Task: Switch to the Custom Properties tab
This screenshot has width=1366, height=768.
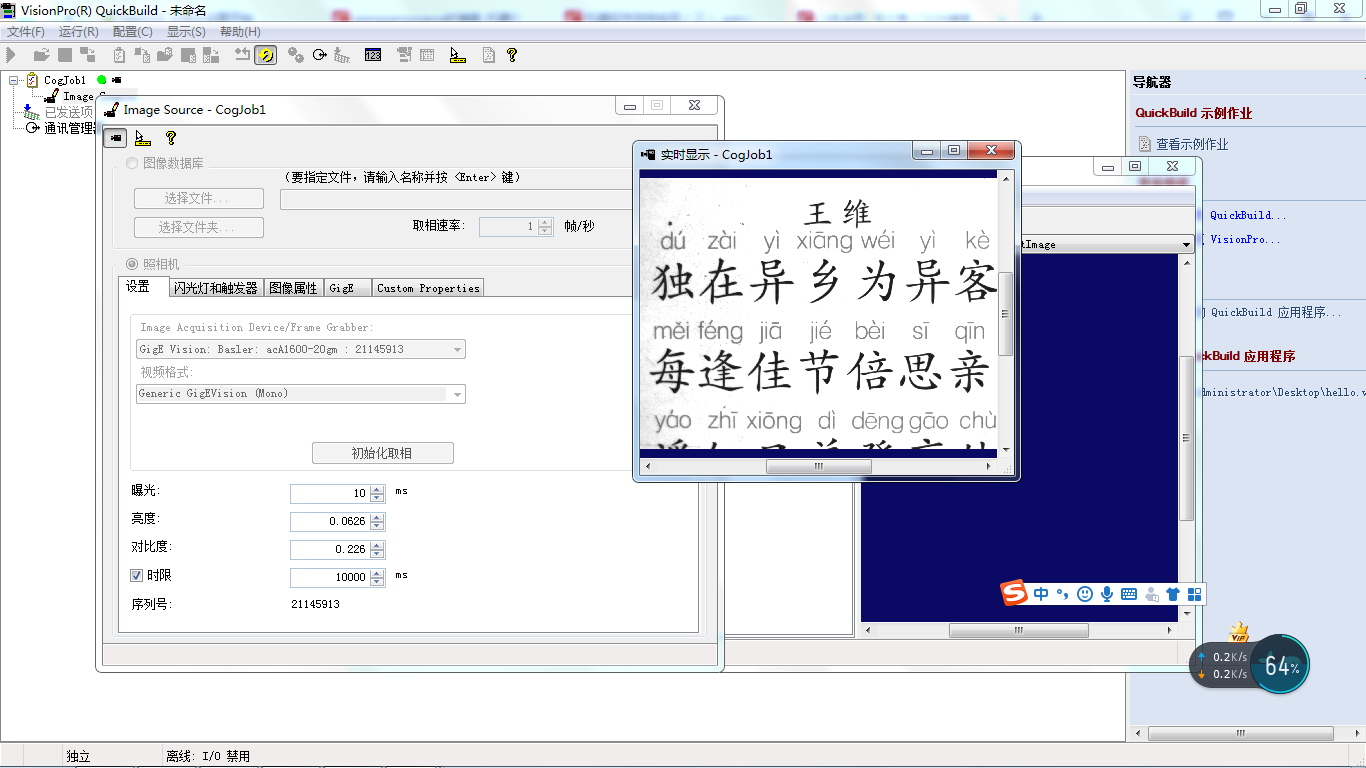Action: tap(428, 288)
